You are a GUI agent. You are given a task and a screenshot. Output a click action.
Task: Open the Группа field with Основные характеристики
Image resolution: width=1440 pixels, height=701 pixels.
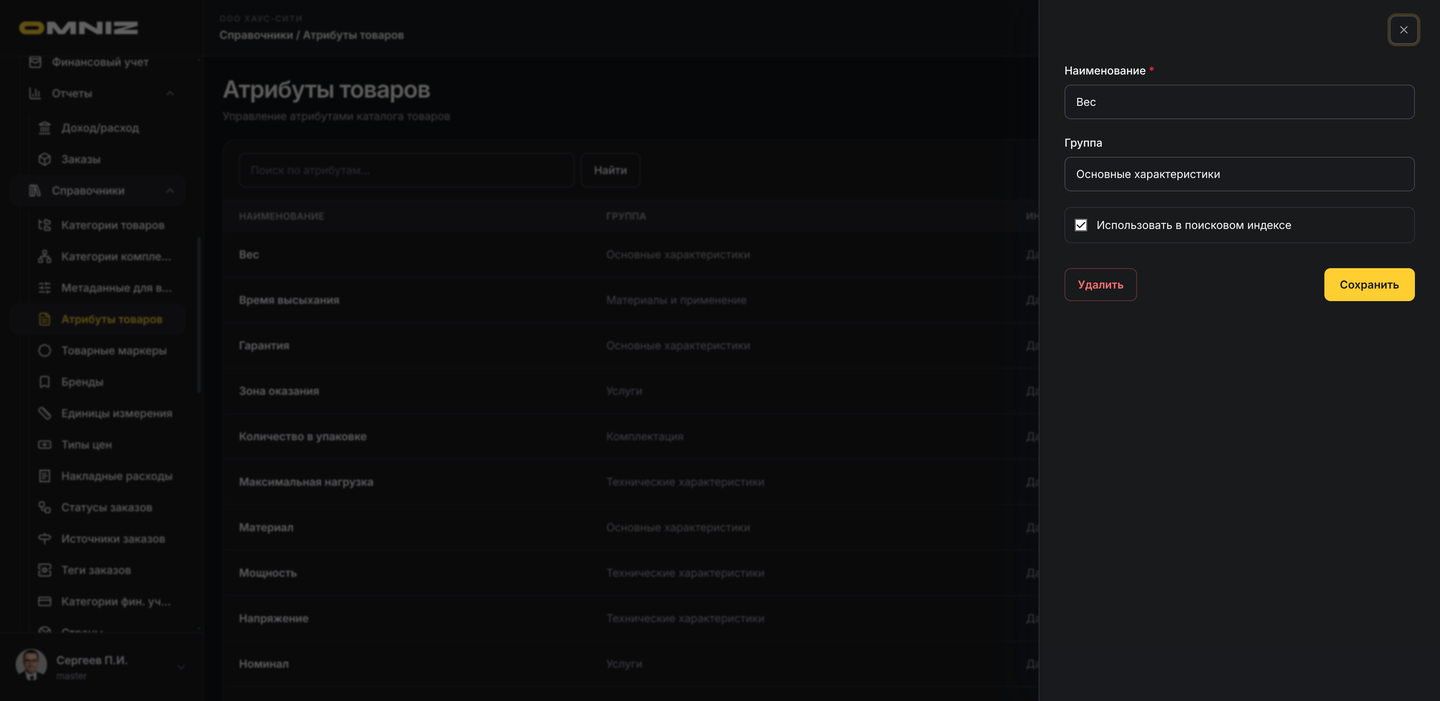pos(1239,174)
